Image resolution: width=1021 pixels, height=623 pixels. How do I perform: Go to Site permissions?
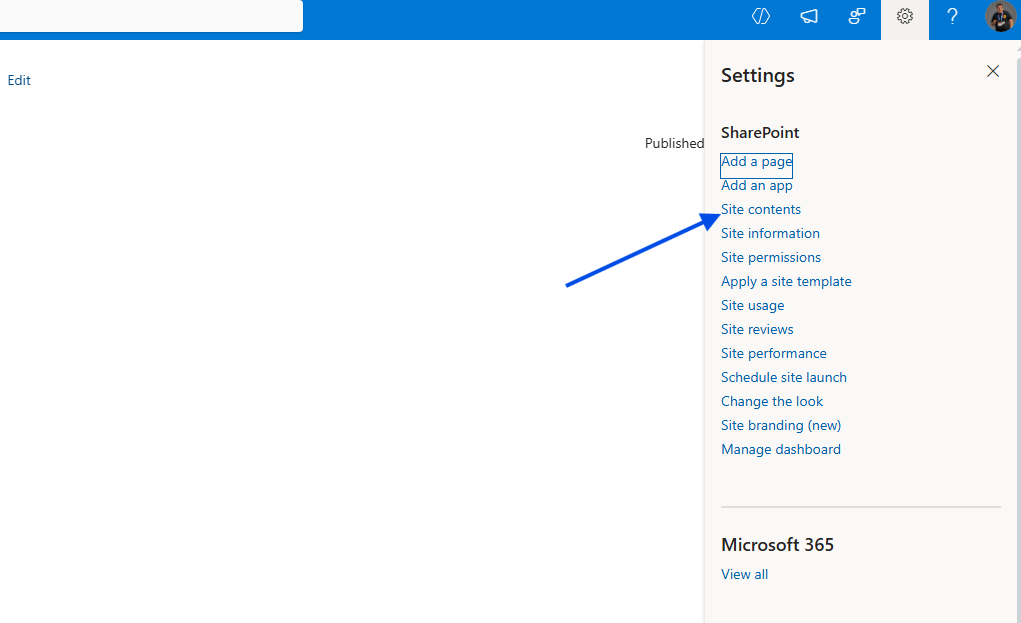coord(771,257)
